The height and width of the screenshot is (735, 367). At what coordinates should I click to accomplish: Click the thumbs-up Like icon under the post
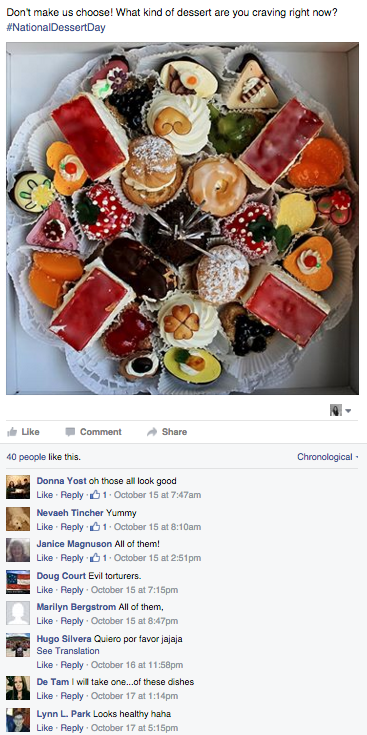point(12,432)
